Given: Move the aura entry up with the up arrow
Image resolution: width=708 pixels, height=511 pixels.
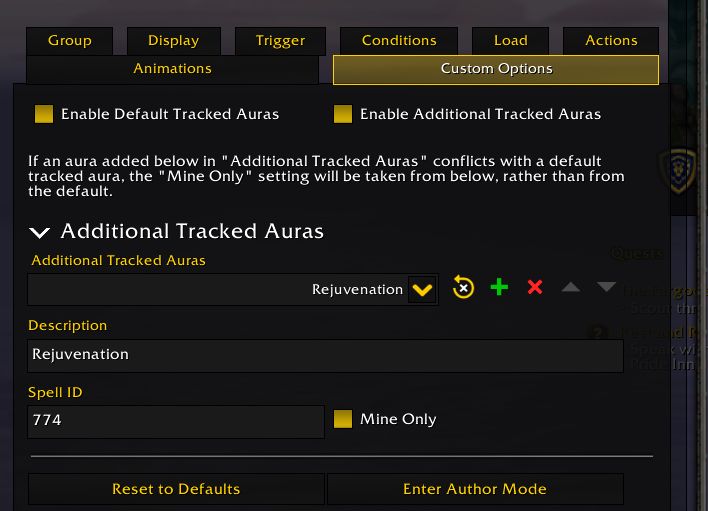Looking at the screenshot, I should [570, 288].
